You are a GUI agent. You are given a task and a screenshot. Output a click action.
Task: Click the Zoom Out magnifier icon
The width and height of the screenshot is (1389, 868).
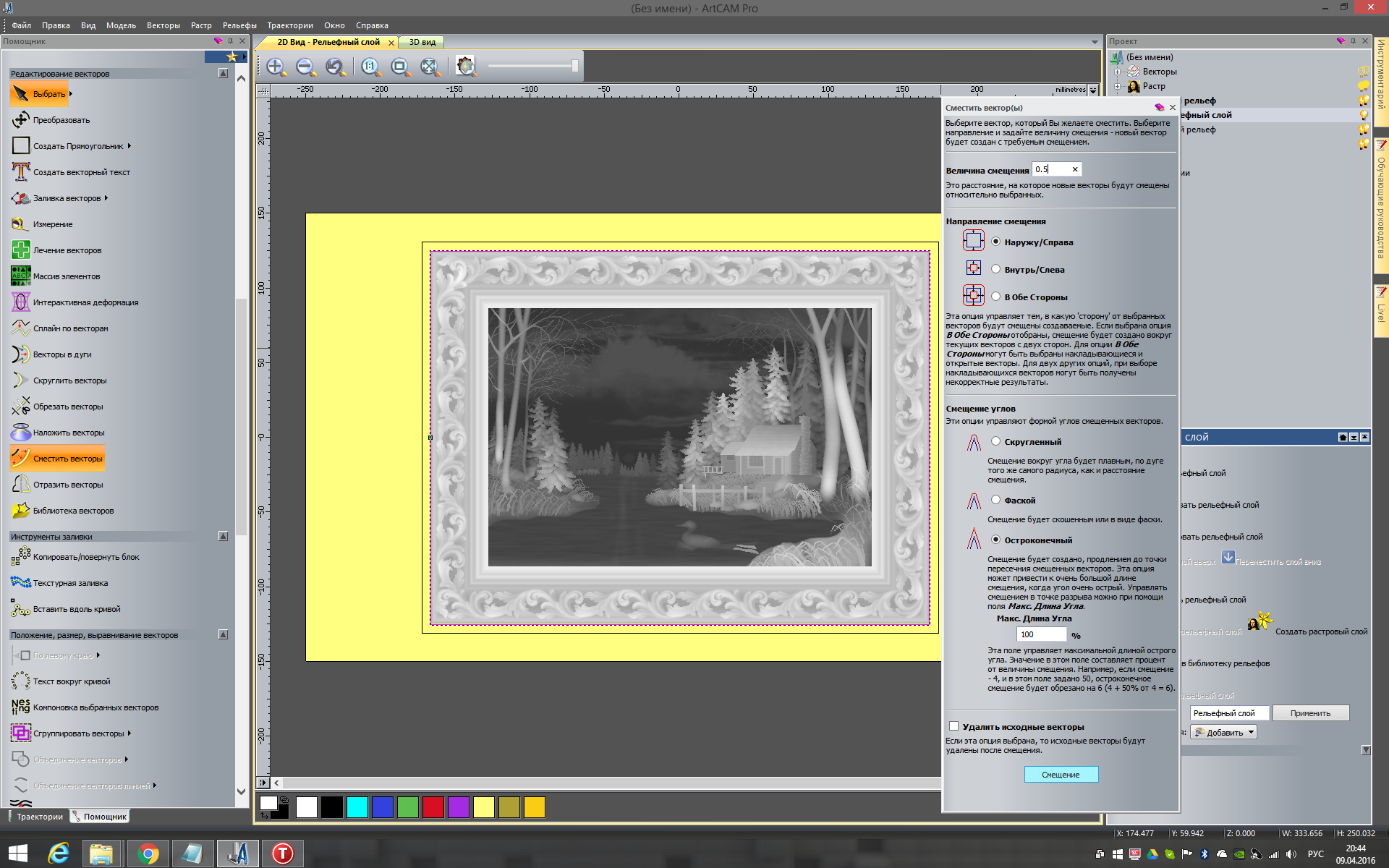point(305,67)
